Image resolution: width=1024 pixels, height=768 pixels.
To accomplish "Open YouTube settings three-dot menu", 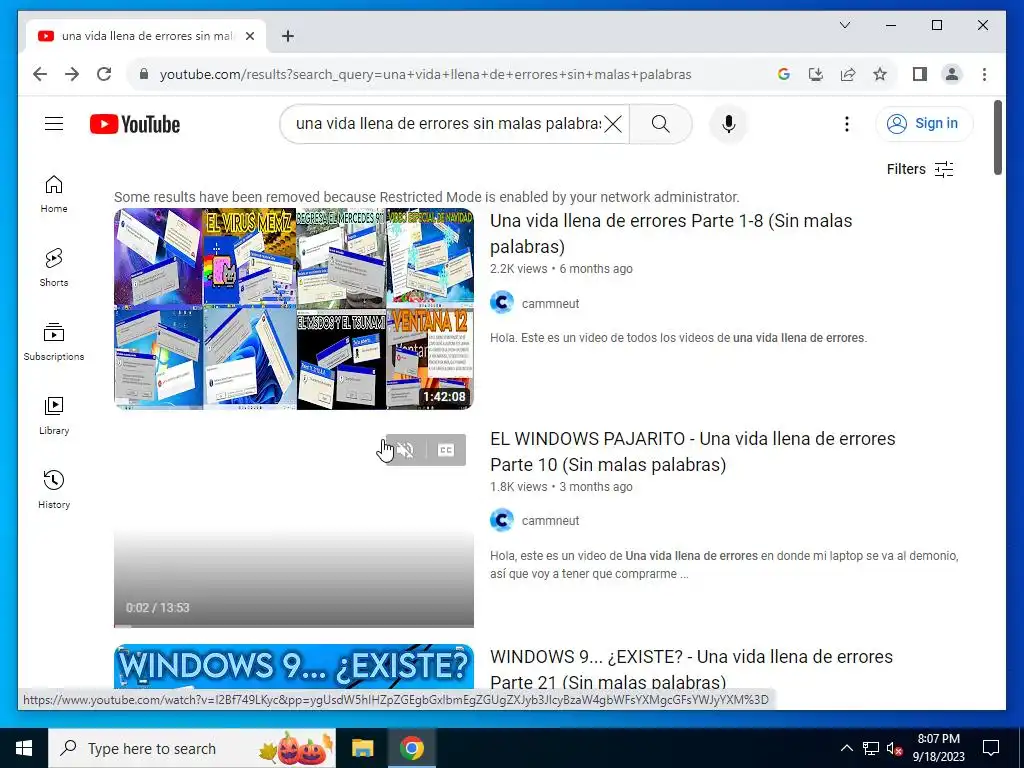I will click(846, 123).
